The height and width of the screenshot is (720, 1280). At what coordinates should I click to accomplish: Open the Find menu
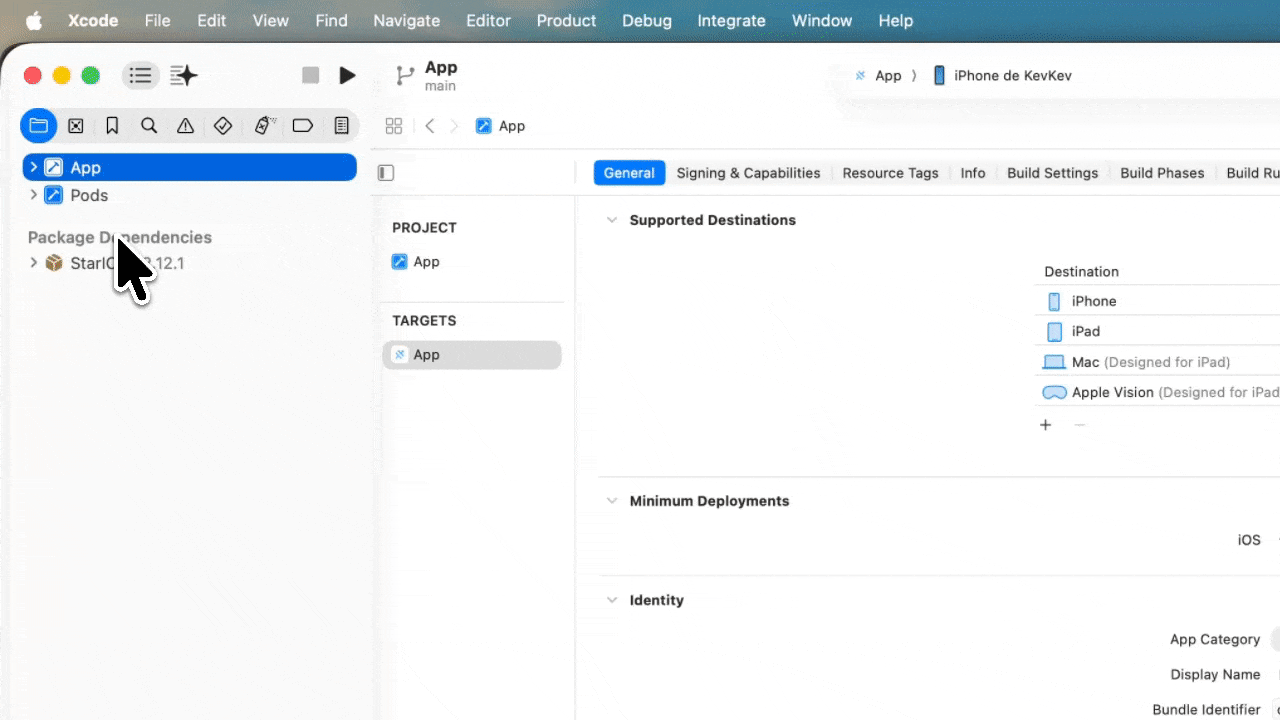coord(331,20)
